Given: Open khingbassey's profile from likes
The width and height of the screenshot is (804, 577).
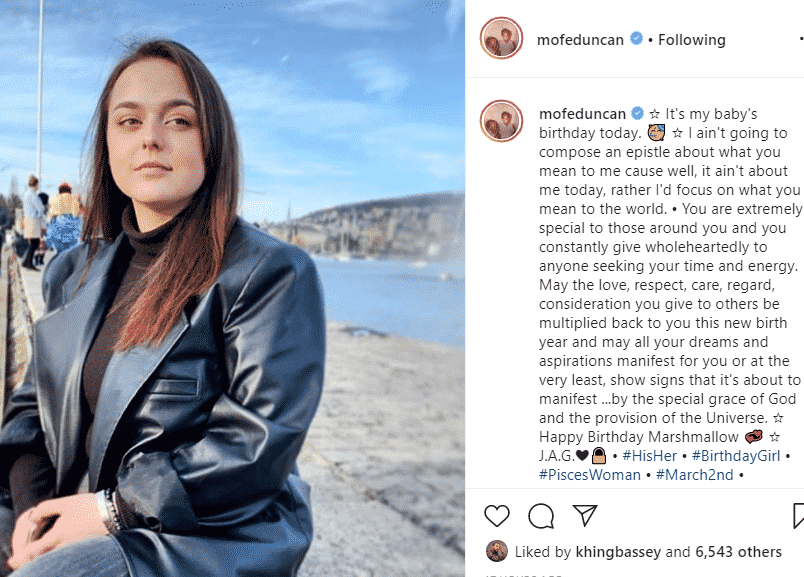Looking at the screenshot, I should coord(618,552).
